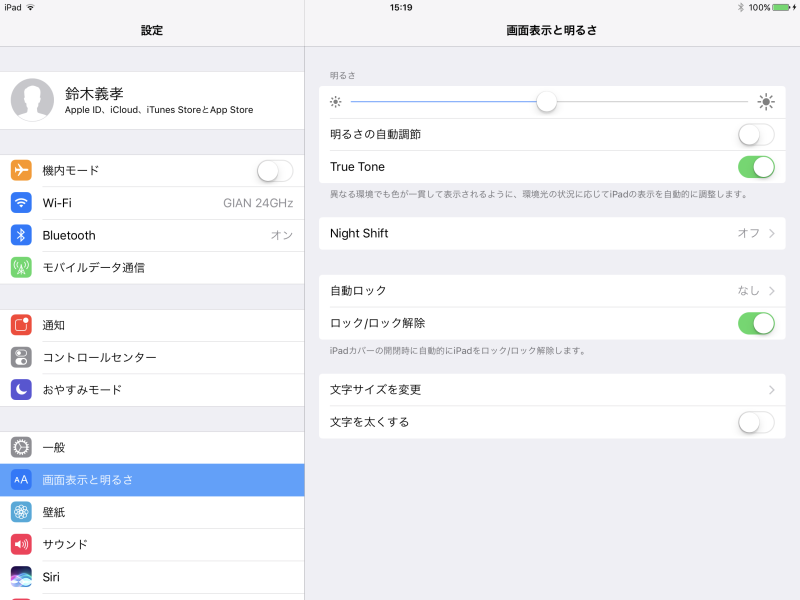Disable the True Tone switch
The image size is (800, 600).
point(756,166)
